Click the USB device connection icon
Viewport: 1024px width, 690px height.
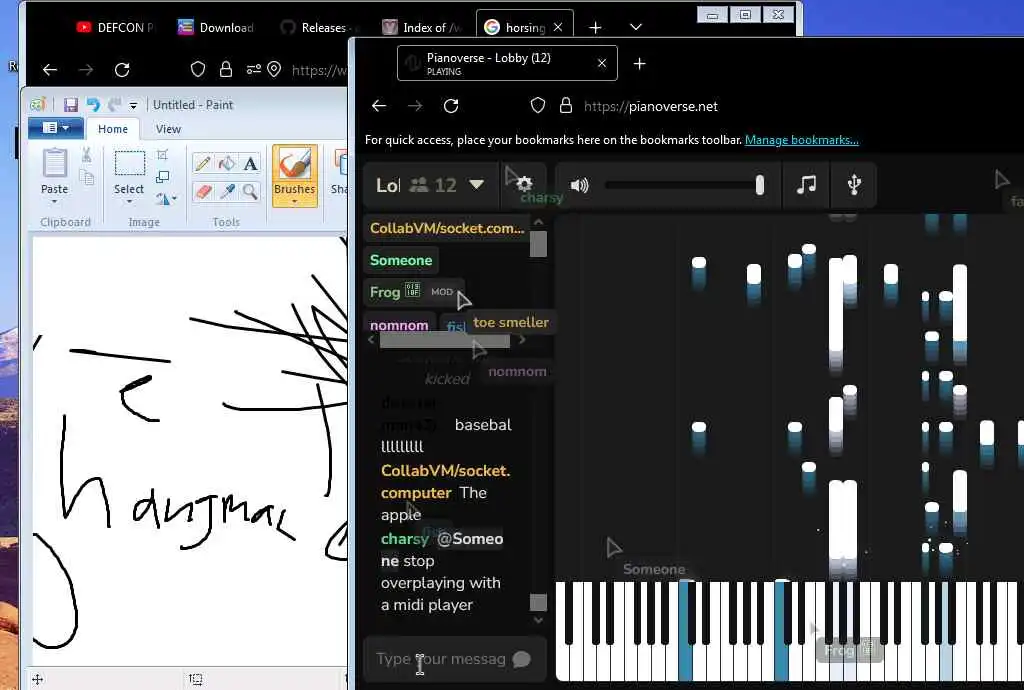854,185
